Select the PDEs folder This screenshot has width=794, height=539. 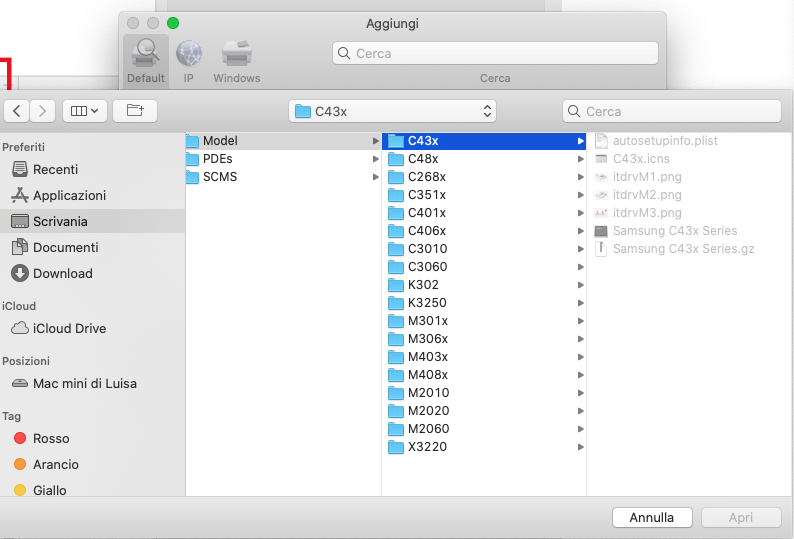tap(283, 159)
